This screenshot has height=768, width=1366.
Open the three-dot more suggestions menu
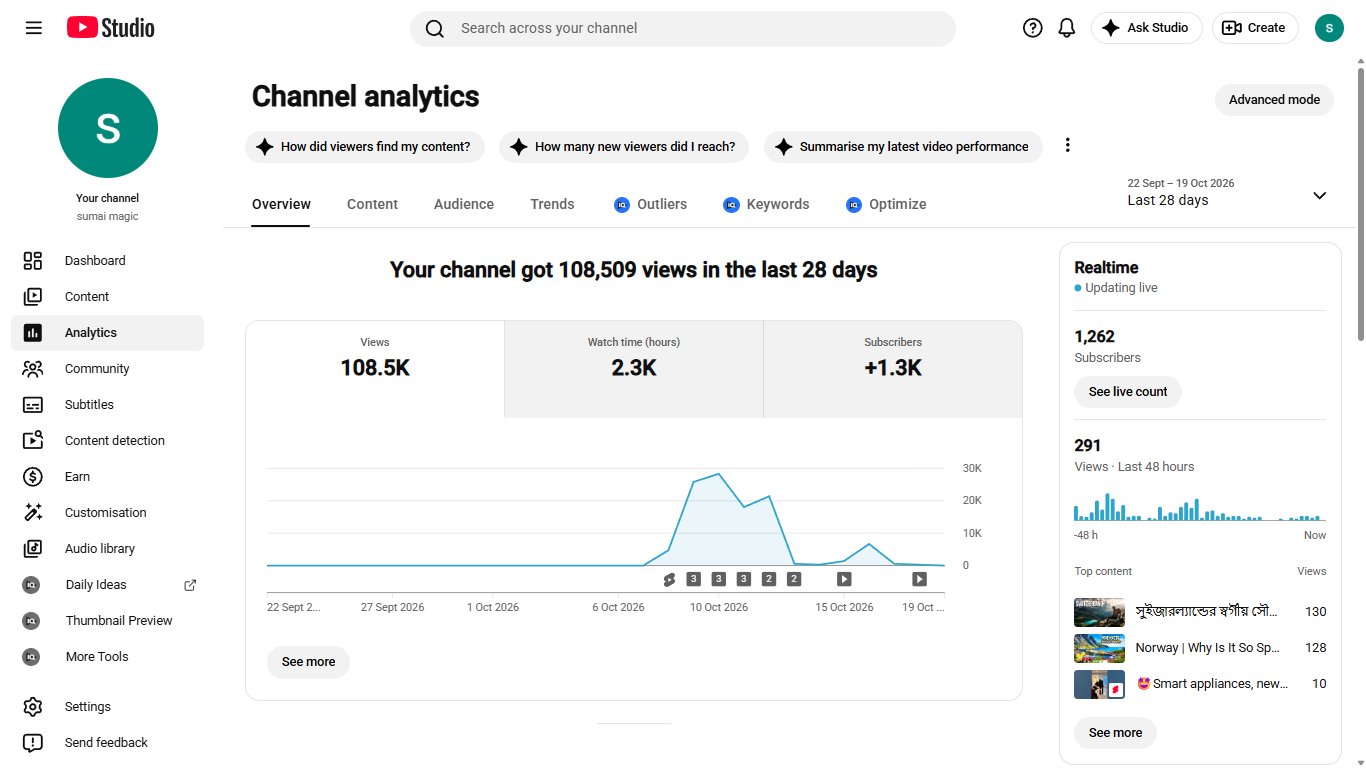point(1067,146)
